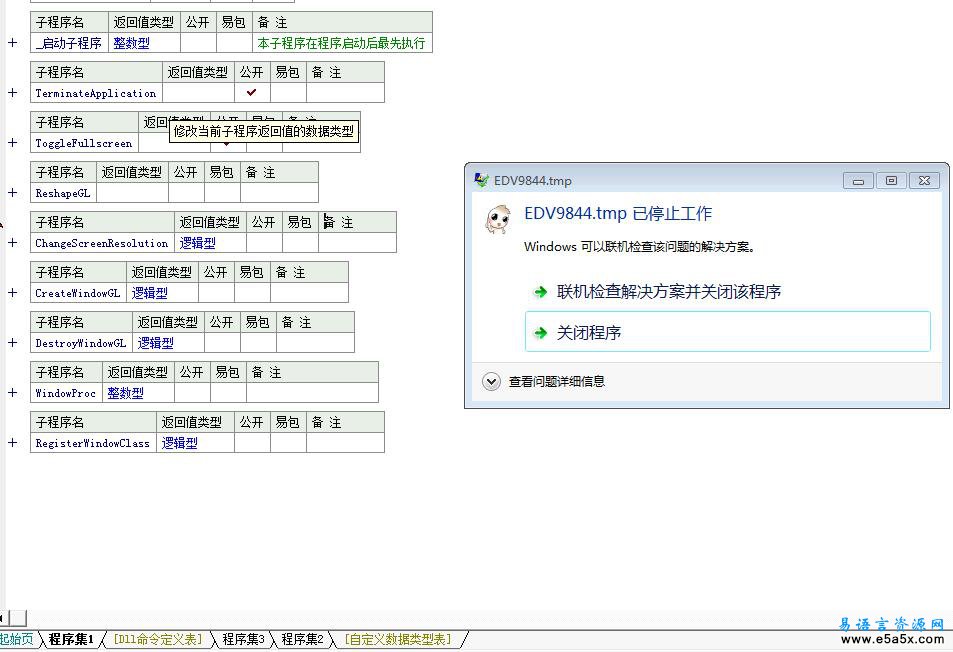The height and width of the screenshot is (652, 953).
Task: Expand 查看问题详细信息 in the crash dialog
Action: point(491,381)
